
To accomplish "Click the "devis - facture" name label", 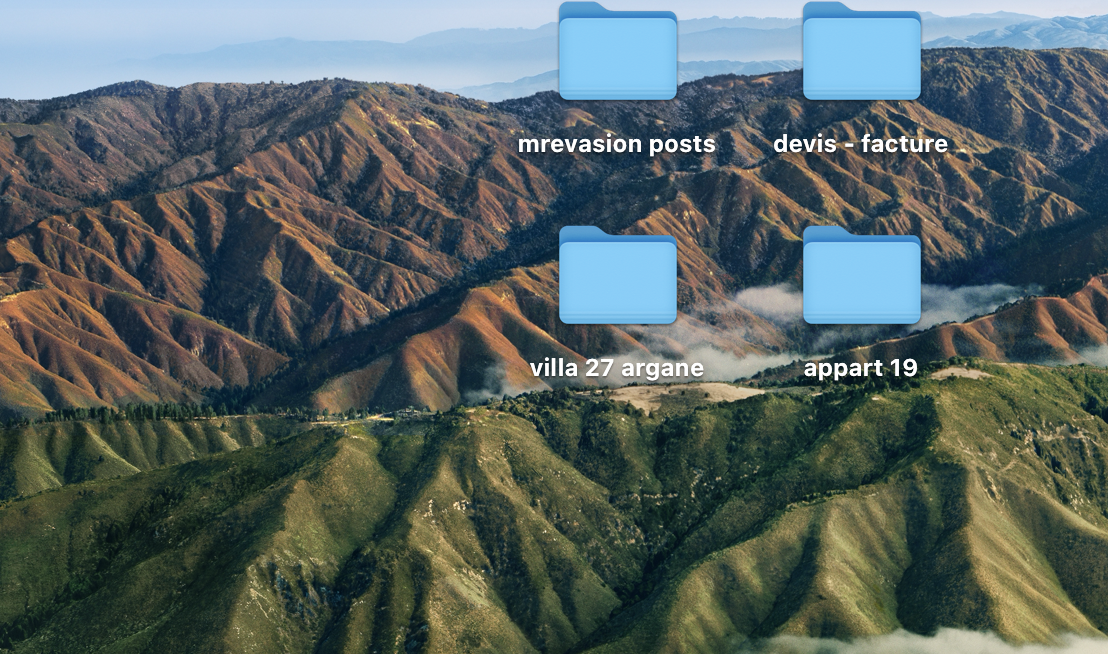I will pos(860,144).
